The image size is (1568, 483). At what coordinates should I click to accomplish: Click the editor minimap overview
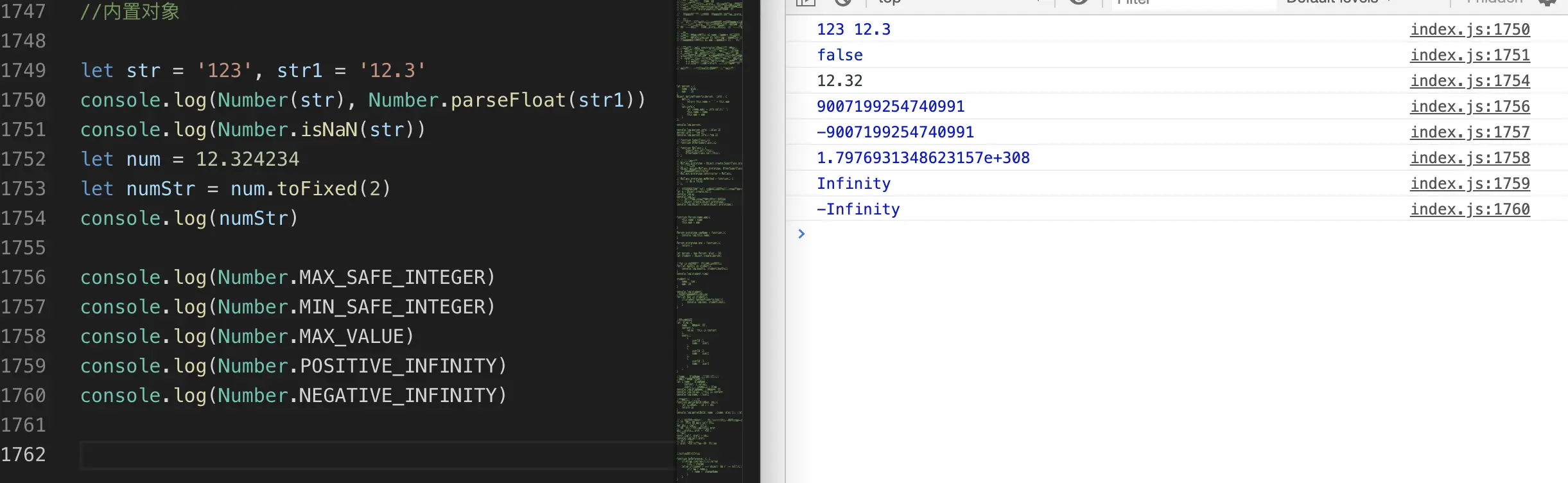(710, 241)
